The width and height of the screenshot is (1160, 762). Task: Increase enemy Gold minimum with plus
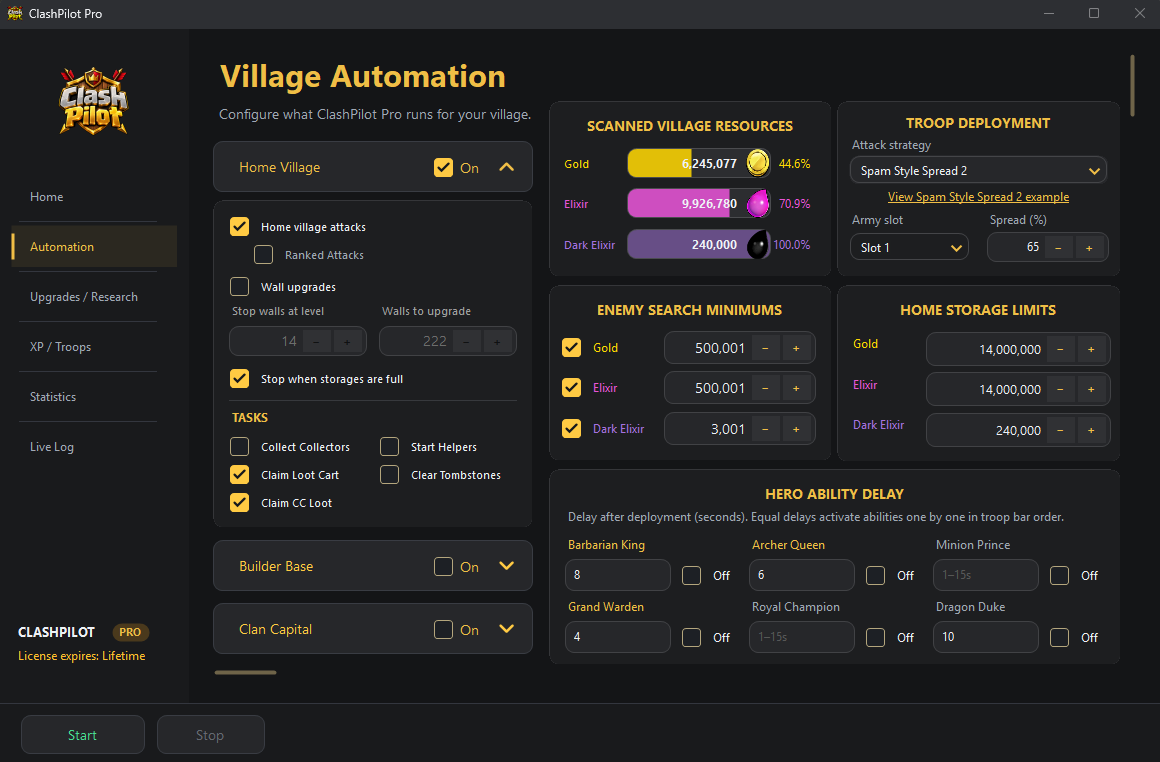tap(796, 348)
